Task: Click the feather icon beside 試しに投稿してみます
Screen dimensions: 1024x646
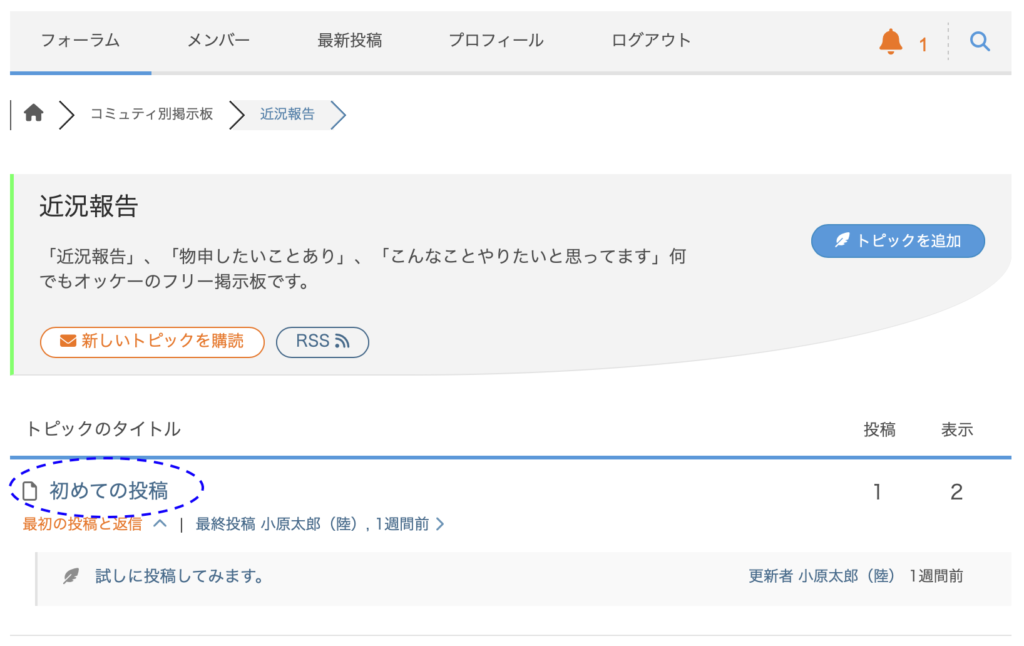Action: (71, 577)
